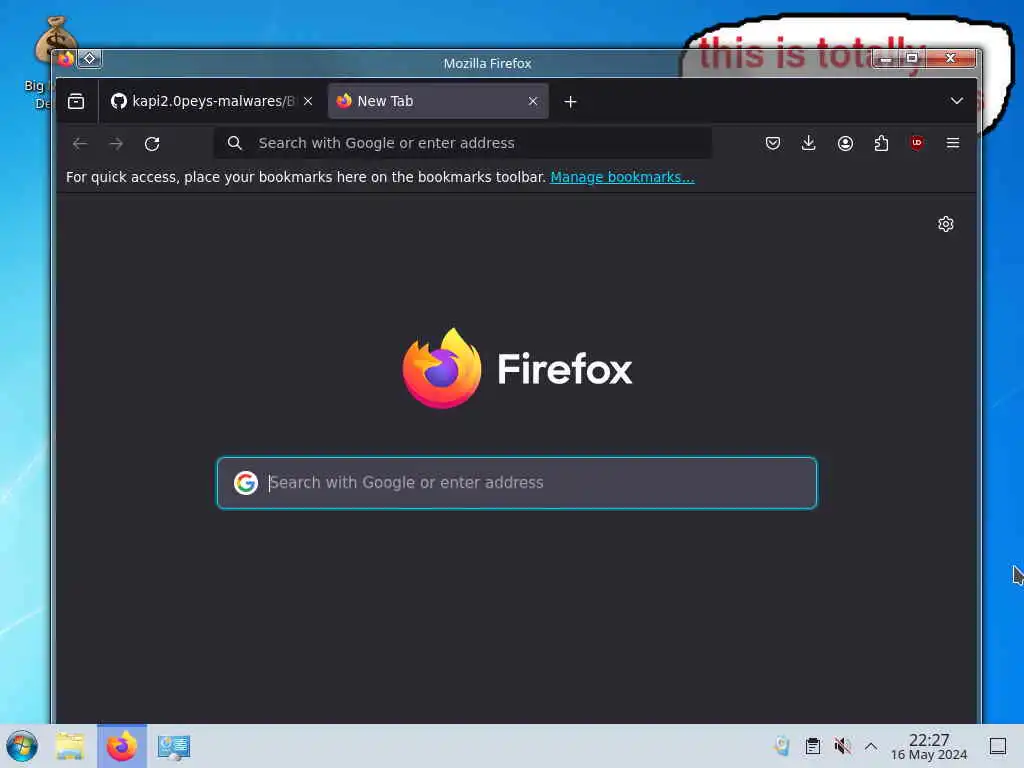Minimize the Mozilla Firefox window
The width and height of the screenshot is (1024, 768).
[x=886, y=59]
